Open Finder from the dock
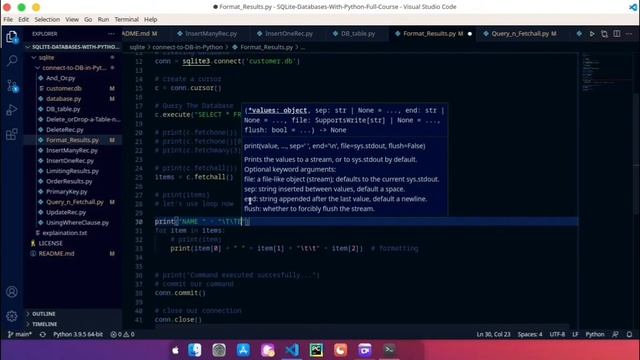Image resolution: width=640 pixels, height=360 pixels. click(195, 350)
